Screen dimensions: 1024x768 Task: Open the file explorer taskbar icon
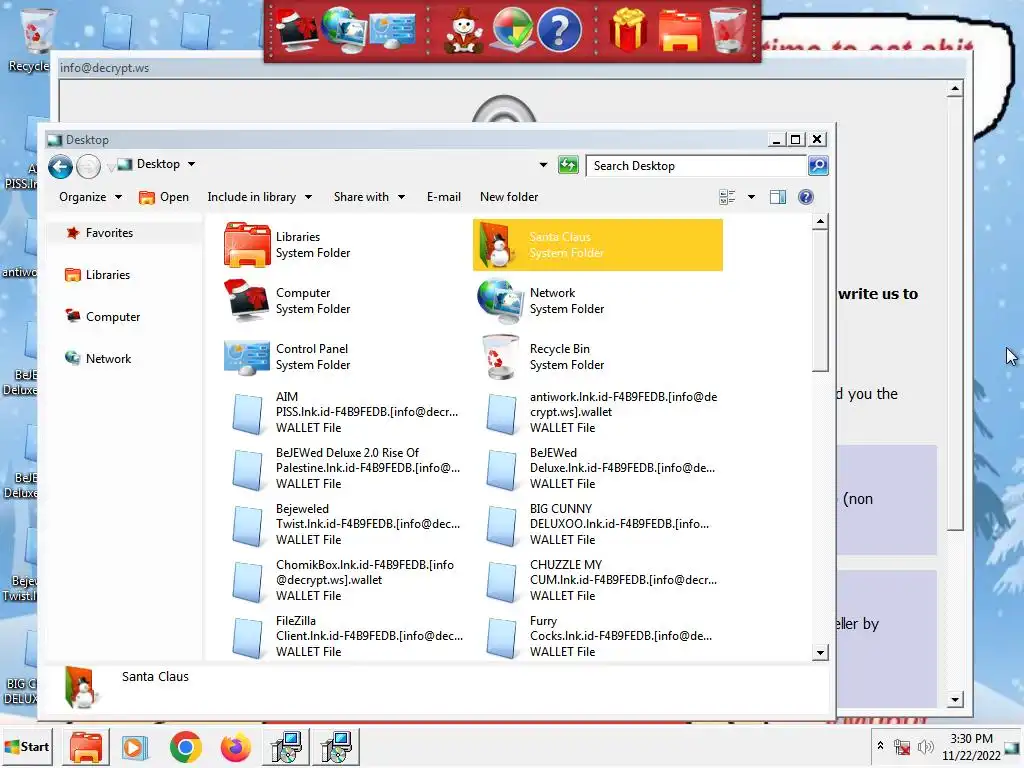(x=86, y=747)
